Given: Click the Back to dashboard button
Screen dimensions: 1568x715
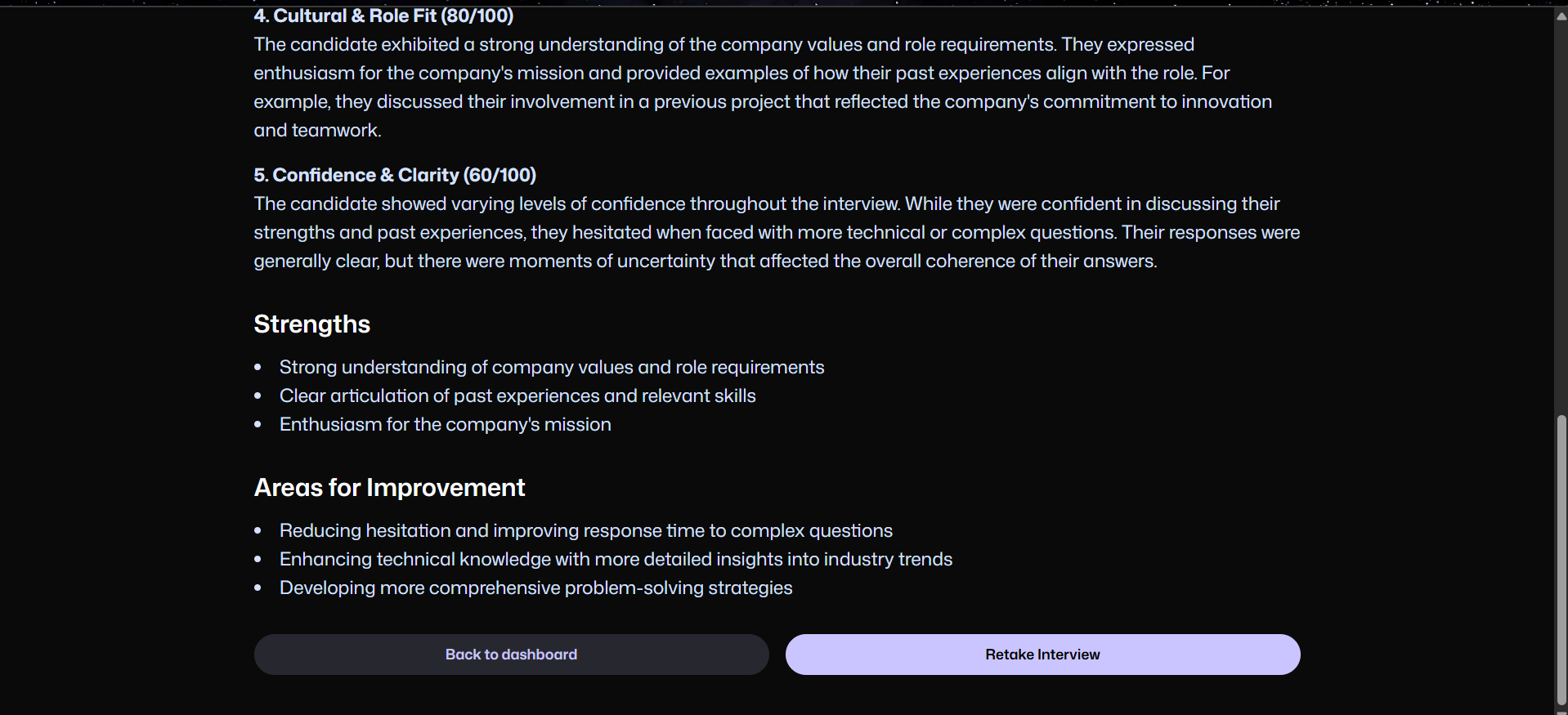Looking at the screenshot, I should (x=511, y=655).
